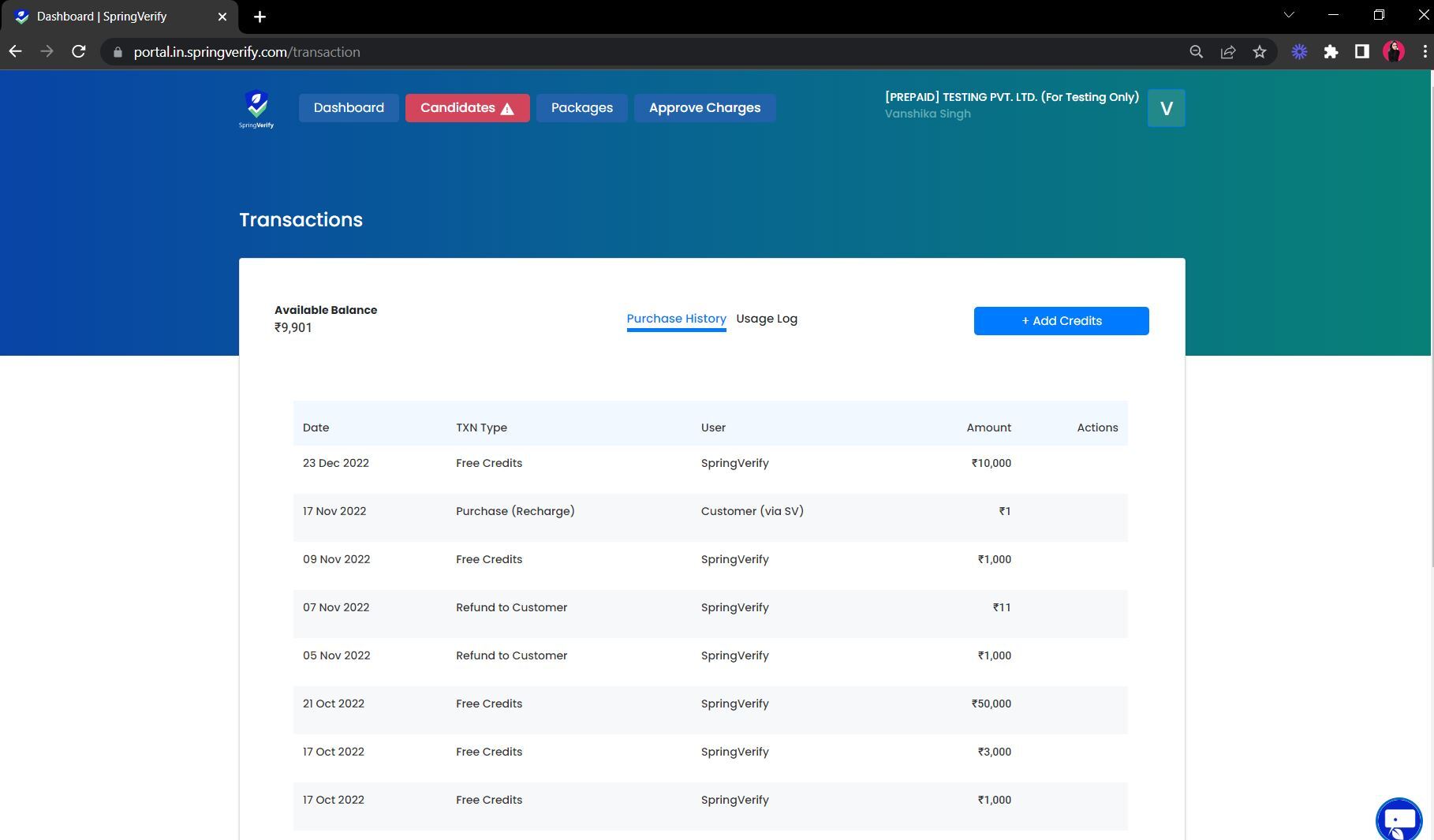Switch to the Usage Log tab
Screen dimensions: 1434x840
point(766,319)
